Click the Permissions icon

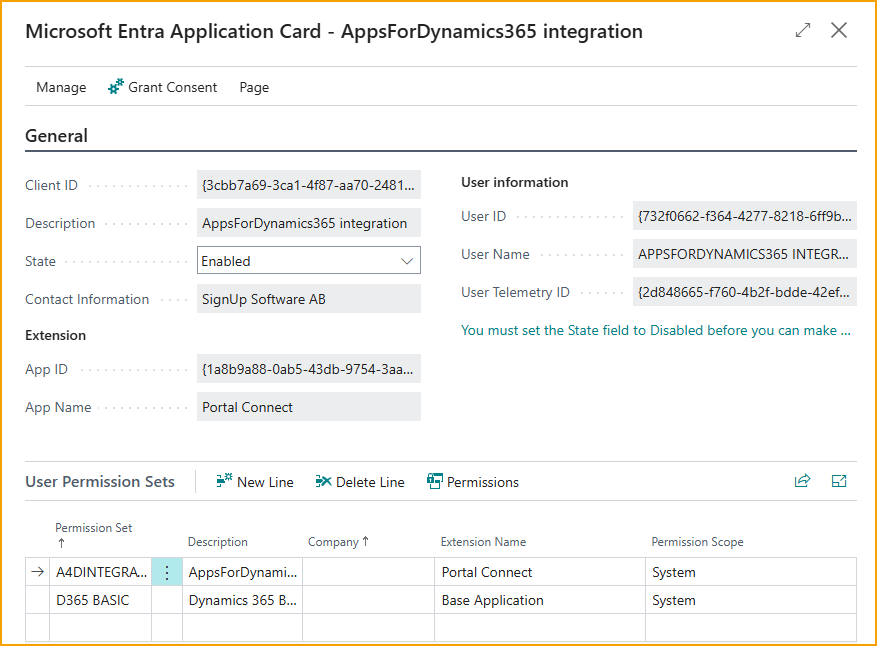[x=435, y=481]
